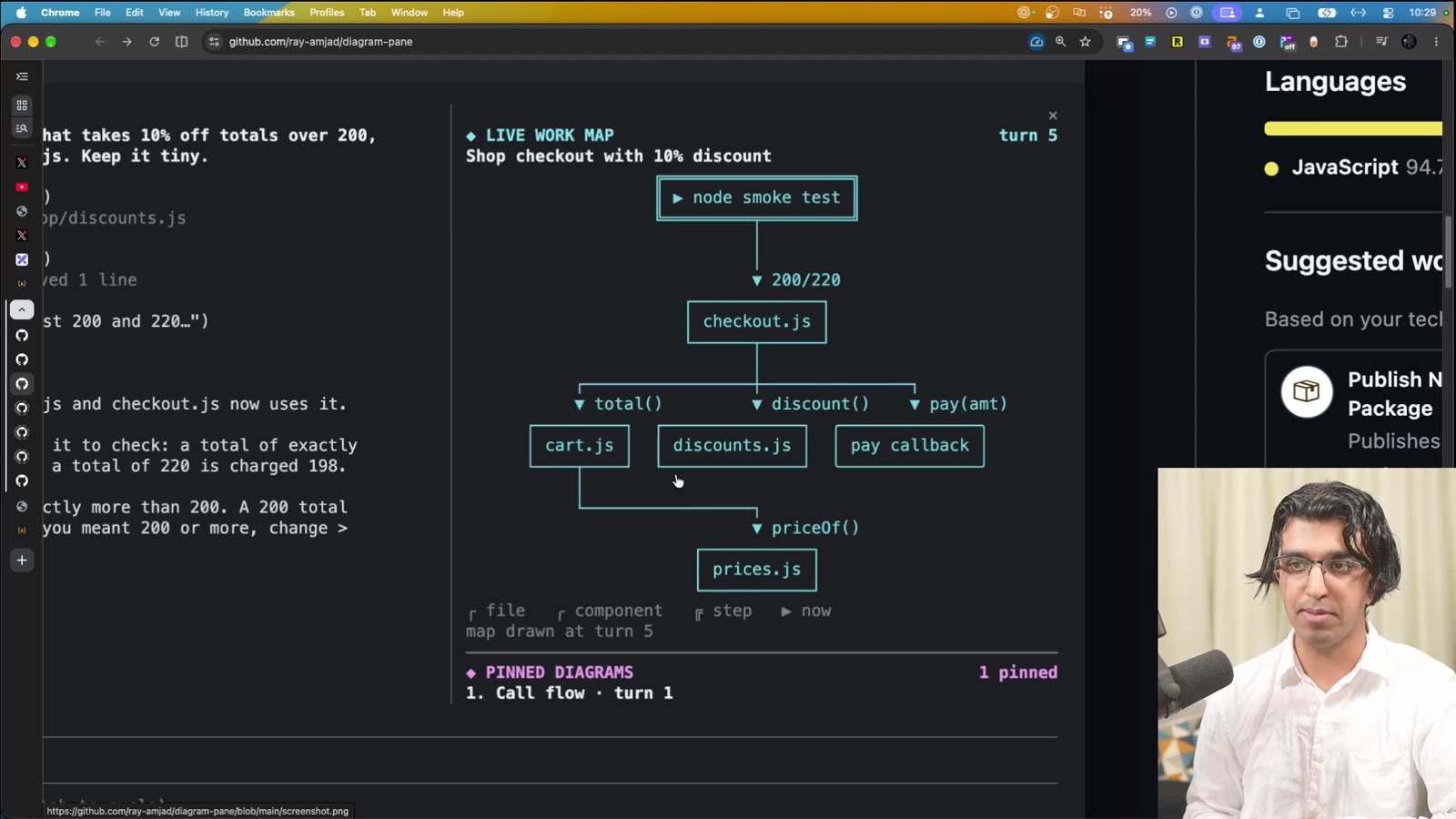Reload the current GitHub page

(x=155, y=42)
